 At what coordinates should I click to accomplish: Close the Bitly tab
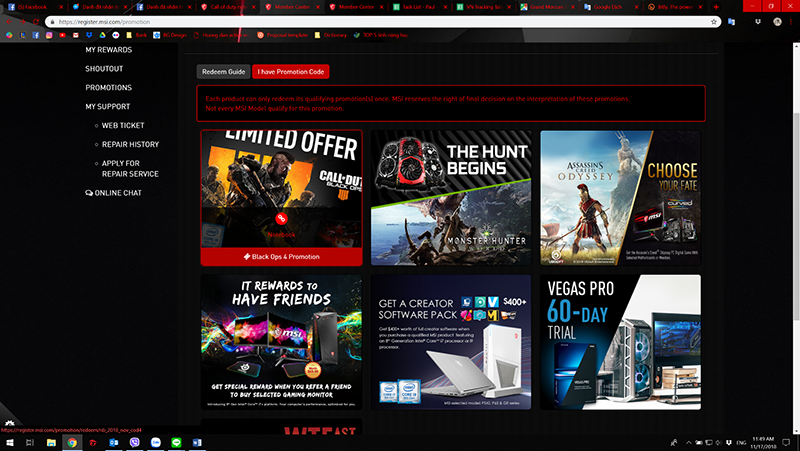coord(701,7)
